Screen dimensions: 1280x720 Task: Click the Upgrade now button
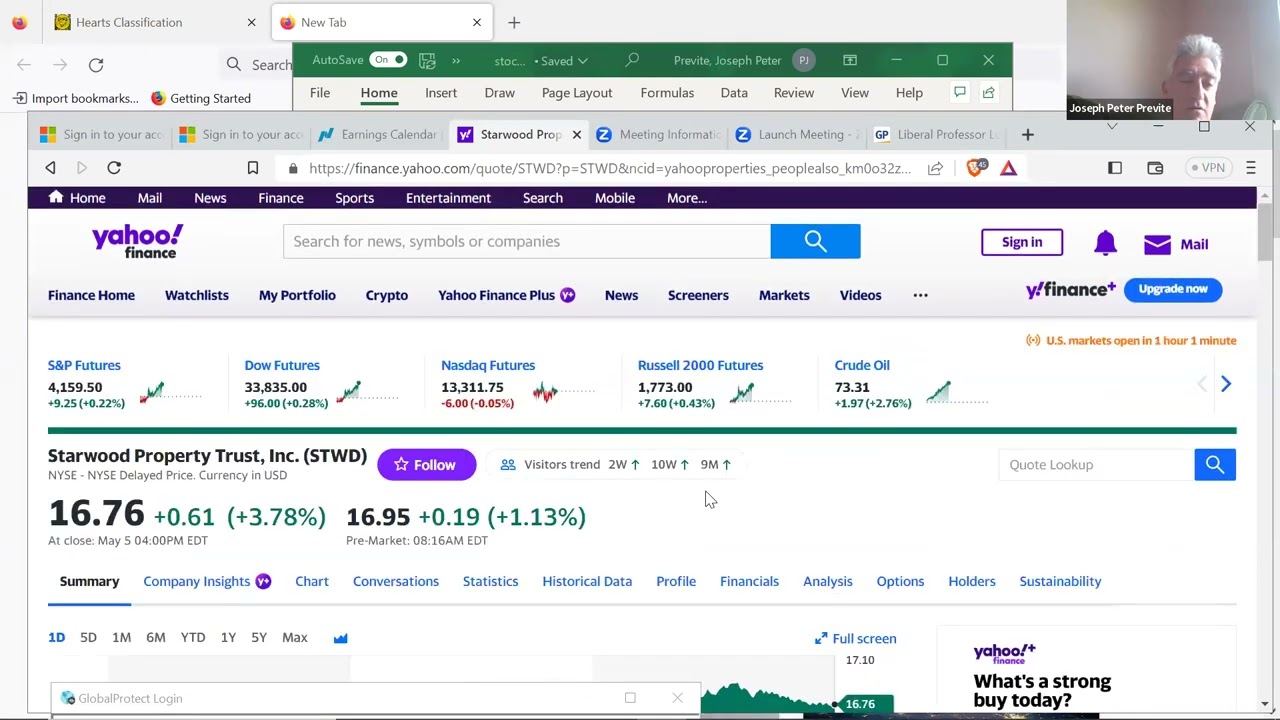(x=1173, y=289)
